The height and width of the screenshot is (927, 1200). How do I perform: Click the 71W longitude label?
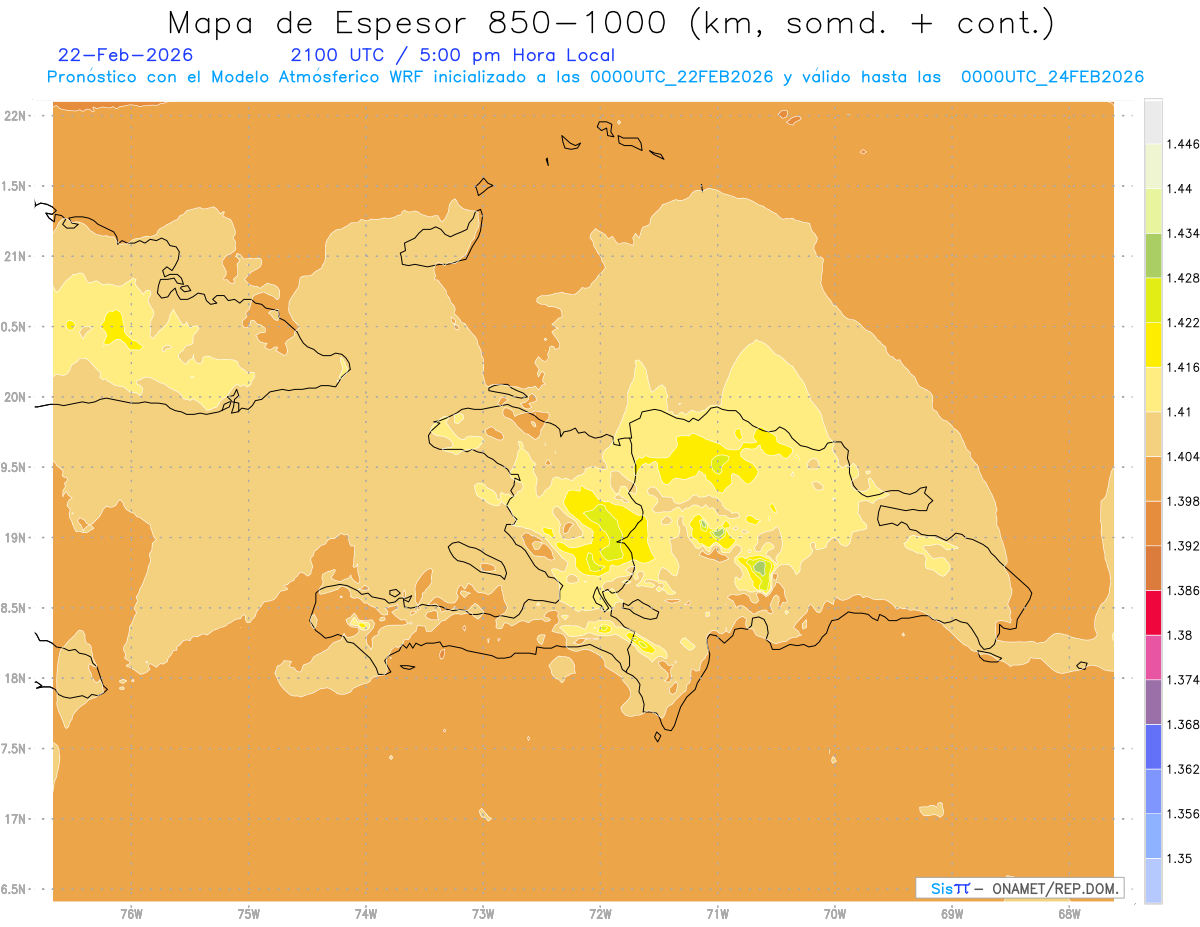pos(717,913)
